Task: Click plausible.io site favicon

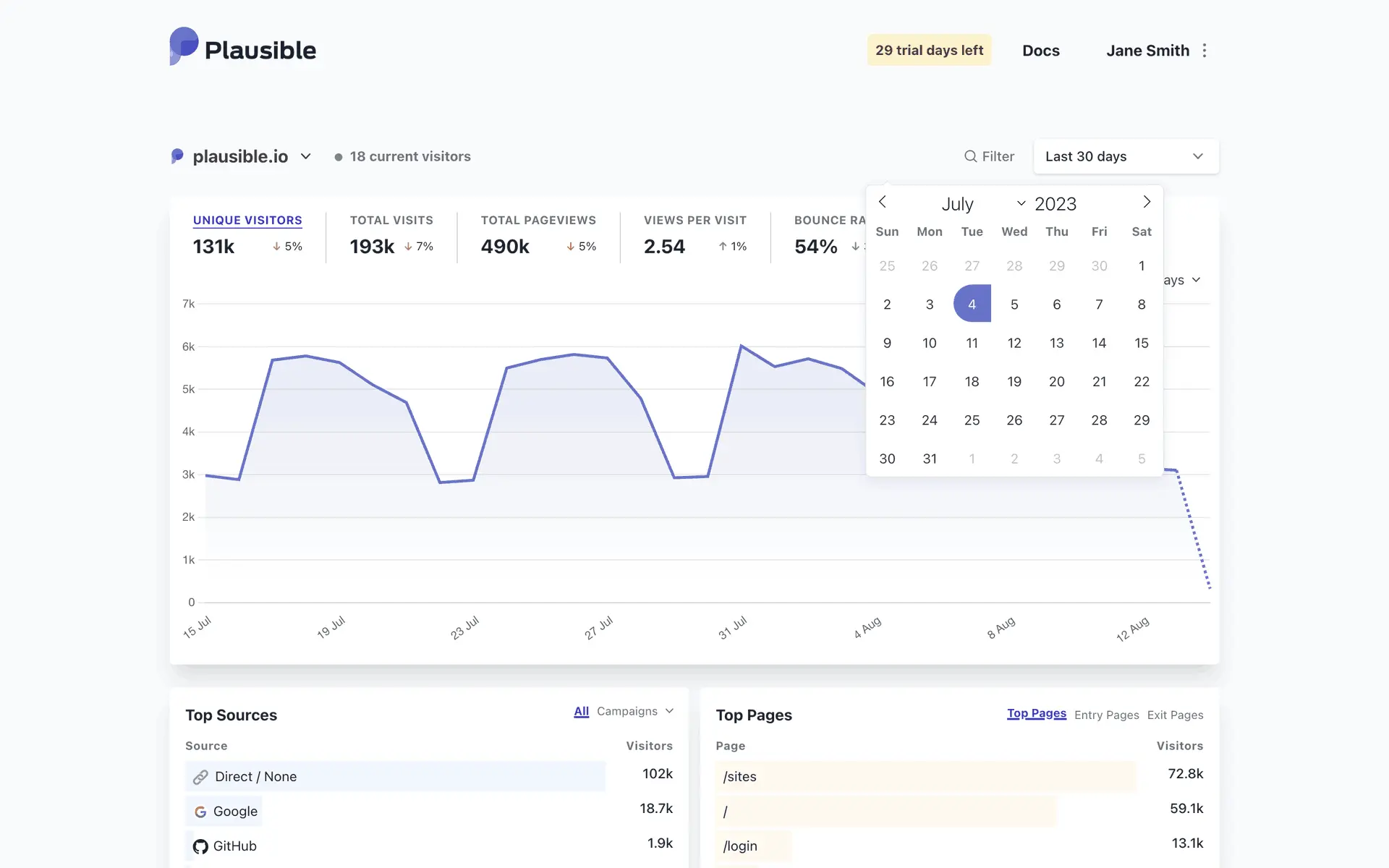Action: click(177, 156)
